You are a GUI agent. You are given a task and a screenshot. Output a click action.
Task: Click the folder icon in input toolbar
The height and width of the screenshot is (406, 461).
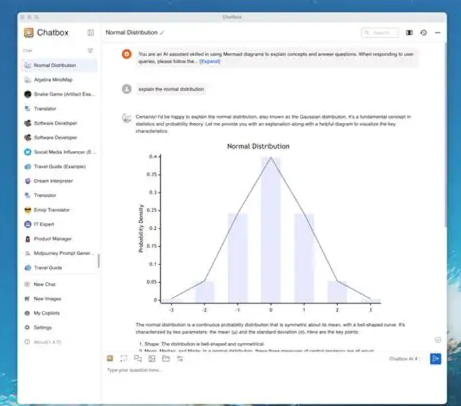click(166, 358)
